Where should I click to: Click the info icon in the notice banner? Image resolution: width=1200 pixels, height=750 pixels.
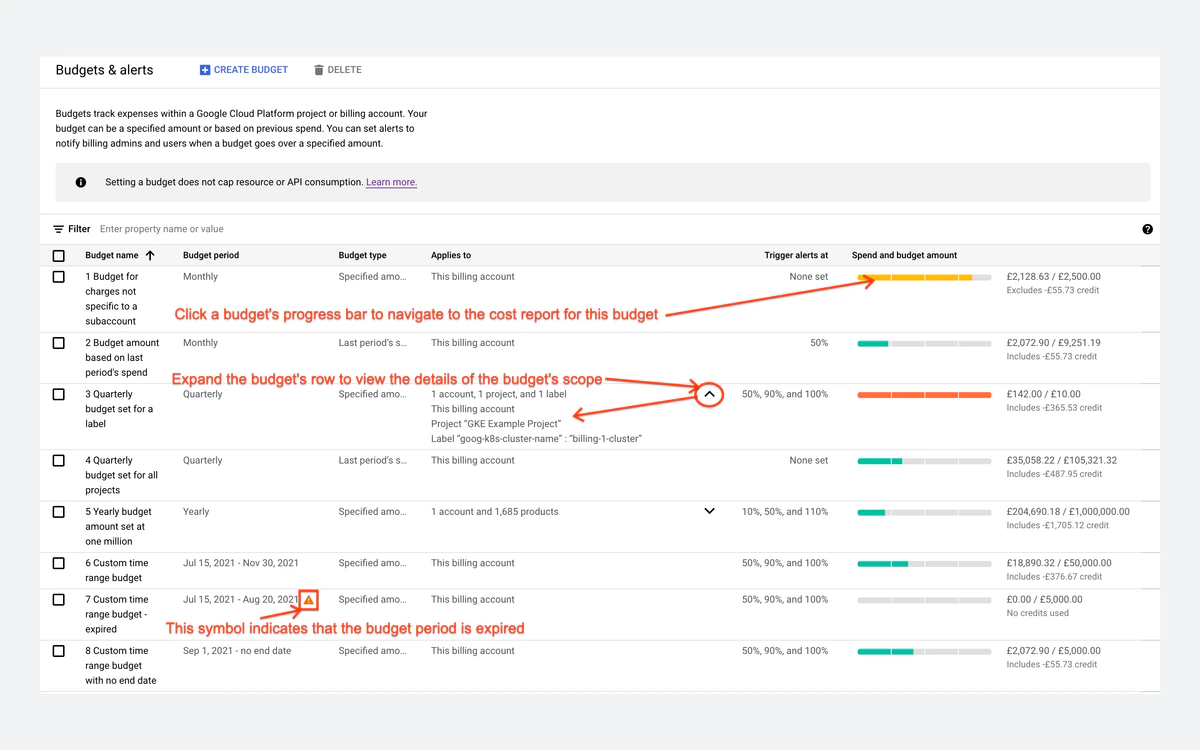pyautogui.click(x=81, y=182)
